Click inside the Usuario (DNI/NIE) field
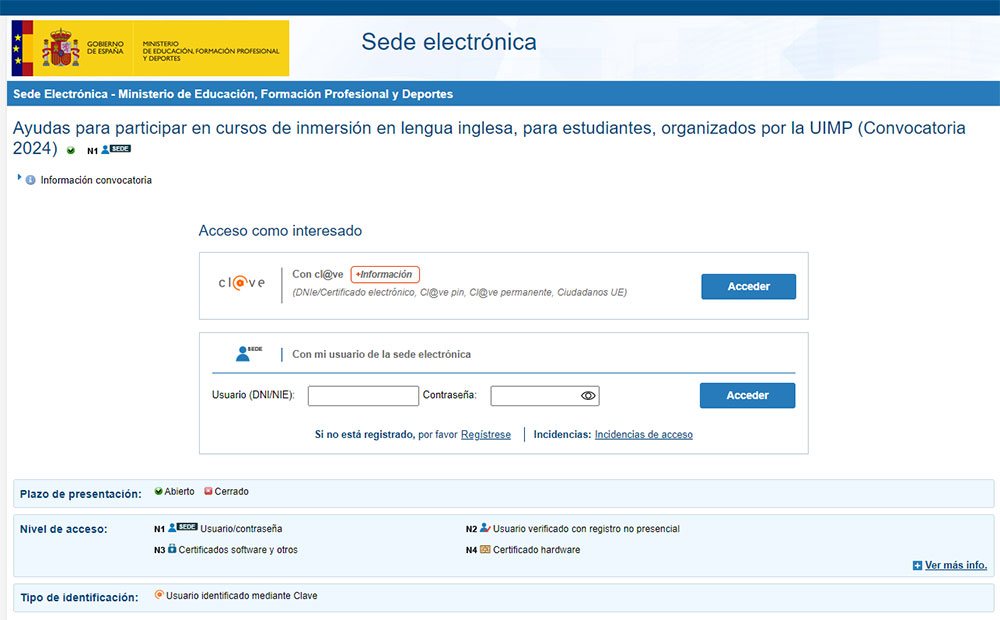Image resolution: width=1000 pixels, height=620 pixels. 363,395
